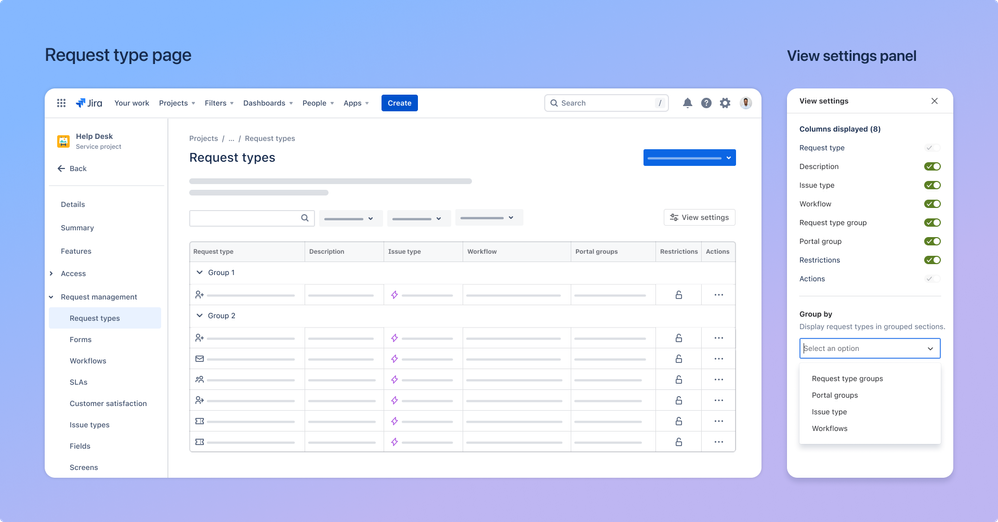This screenshot has width=998, height=522.
Task: Open the Dashboards dropdown menu
Action: pyautogui.click(x=268, y=103)
